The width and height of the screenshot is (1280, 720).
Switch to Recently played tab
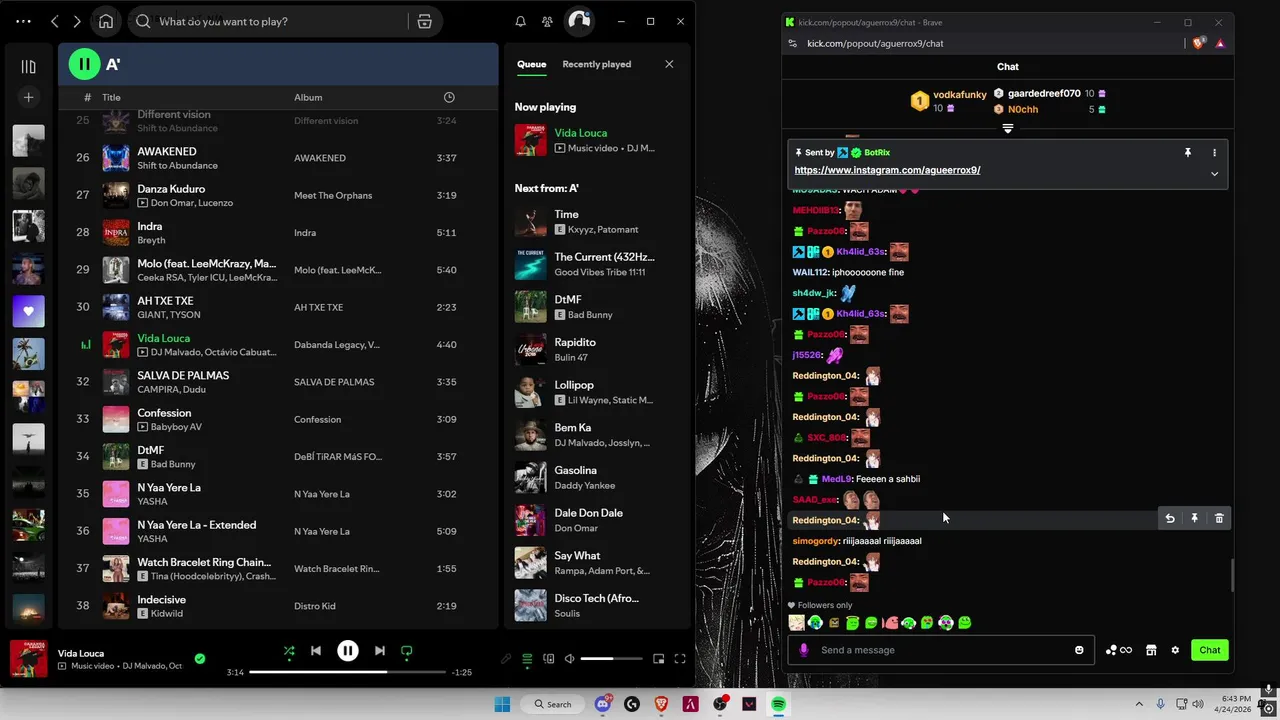pos(596,64)
